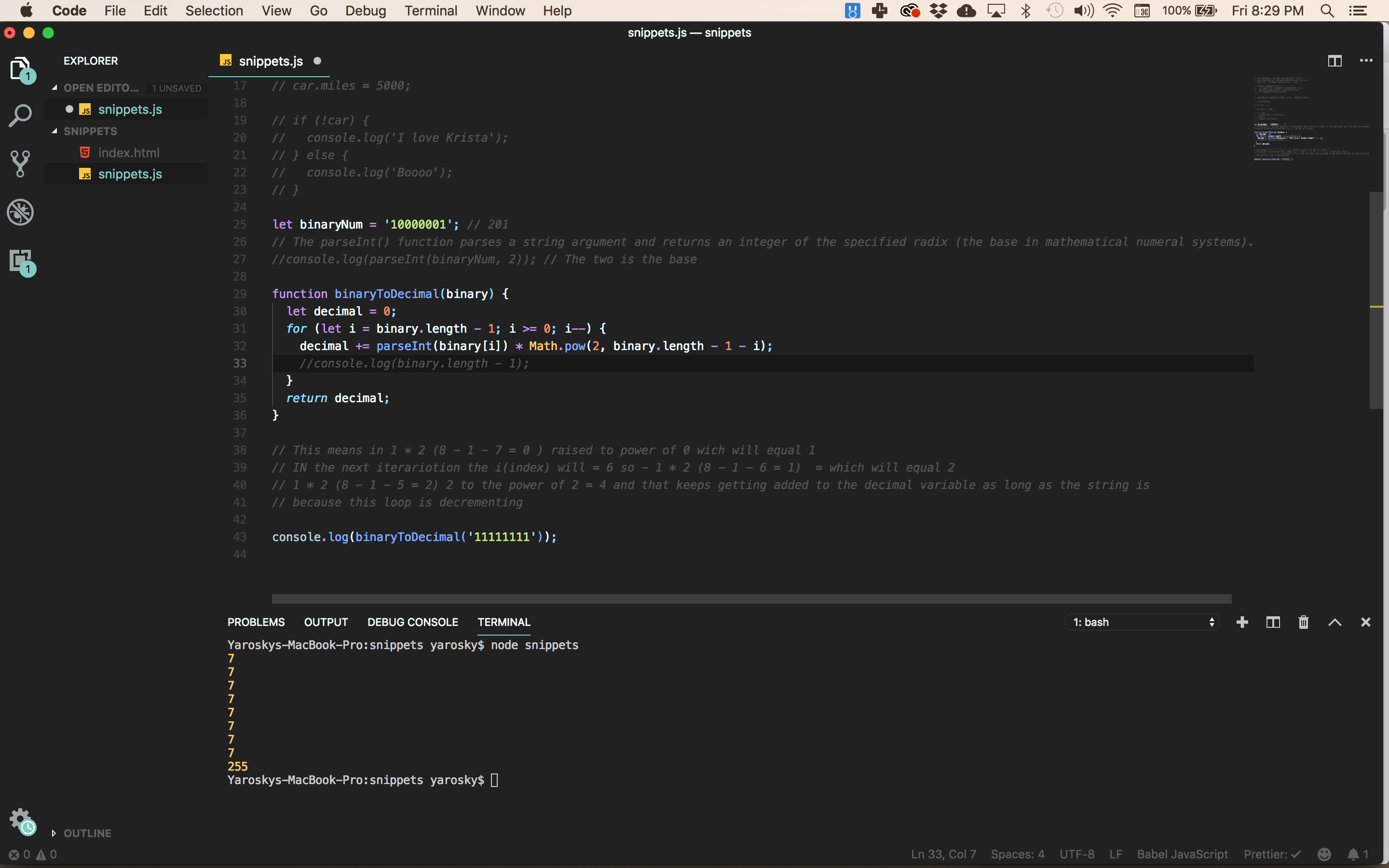Split the editor to the right
1389x868 pixels.
tap(1335, 61)
